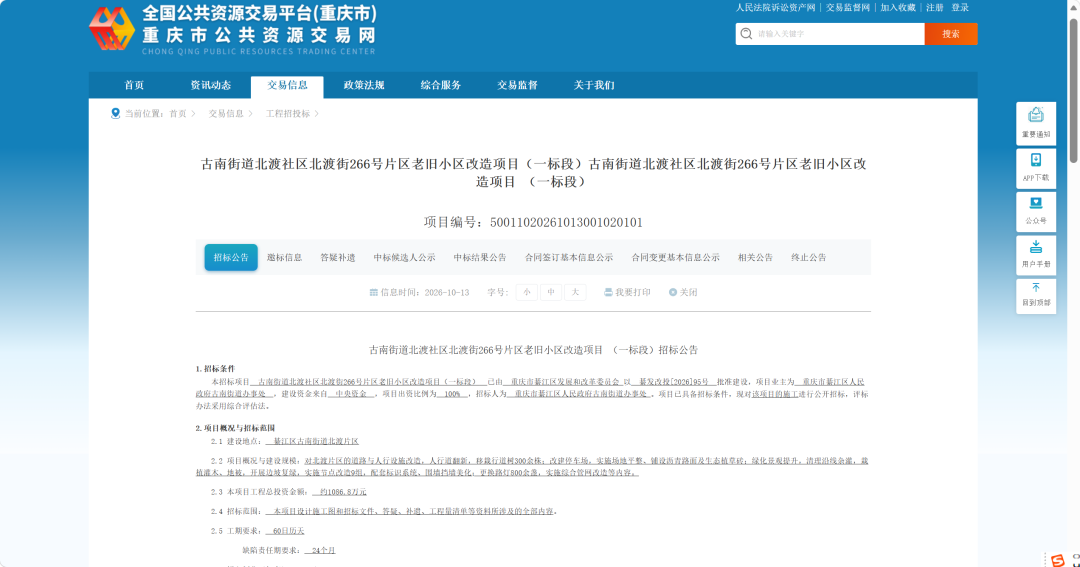This screenshot has height=567, width=1080.
Task: Set font size to 大
Action: tap(575, 293)
